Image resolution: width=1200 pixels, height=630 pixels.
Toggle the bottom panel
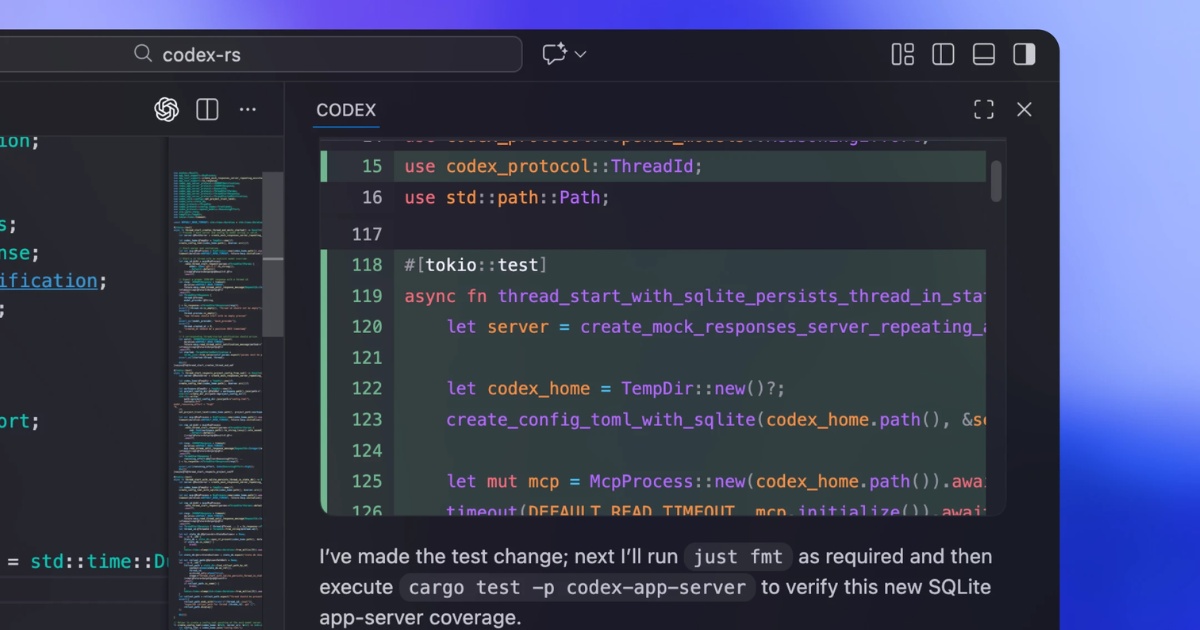[984, 54]
